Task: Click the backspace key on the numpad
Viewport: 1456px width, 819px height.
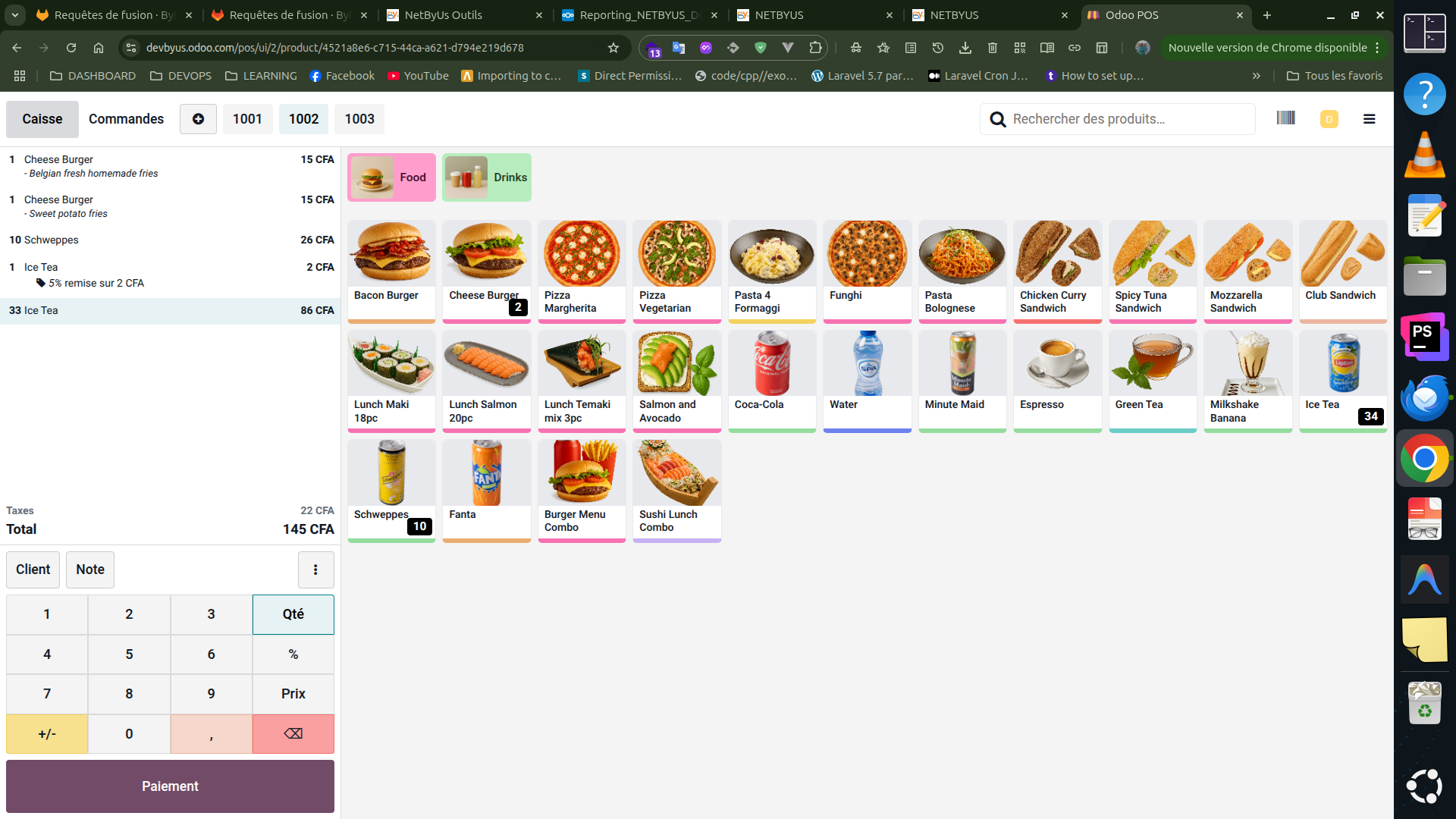Action: [293, 733]
